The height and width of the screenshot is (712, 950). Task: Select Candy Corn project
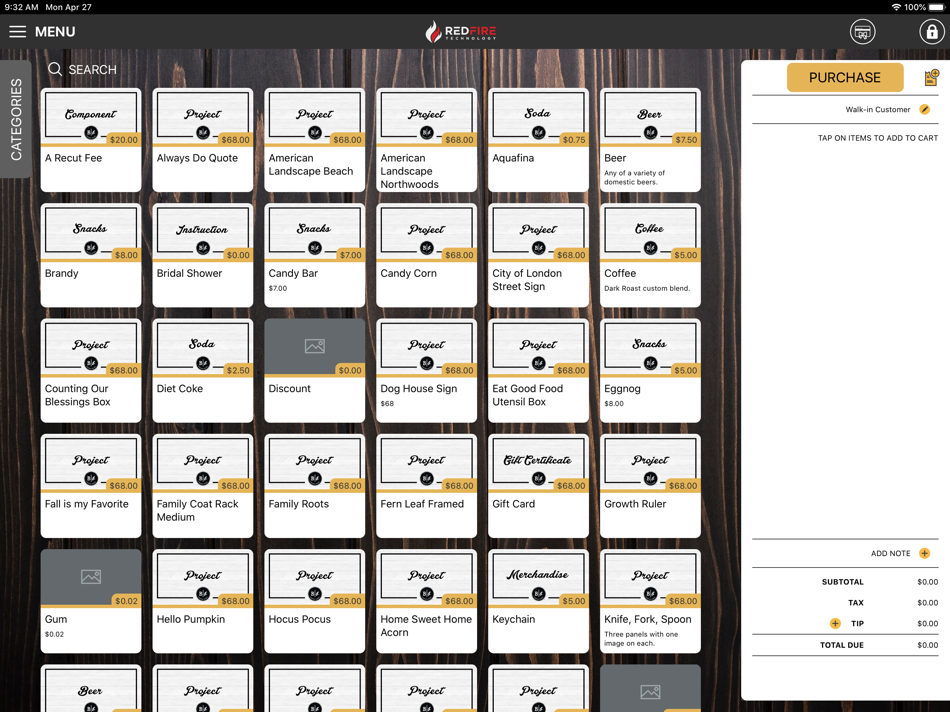point(427,255)
